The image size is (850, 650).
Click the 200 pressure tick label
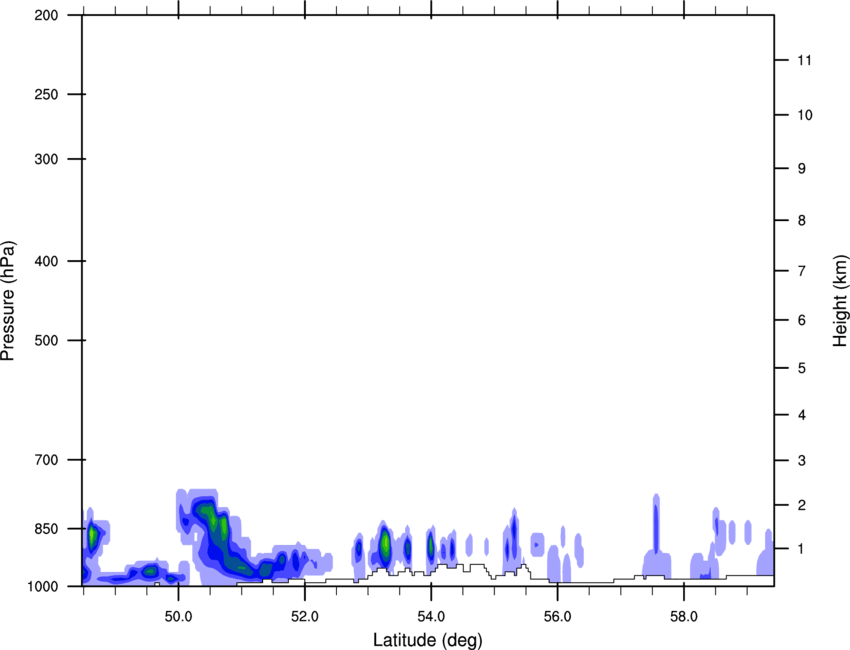coord(46,15)
